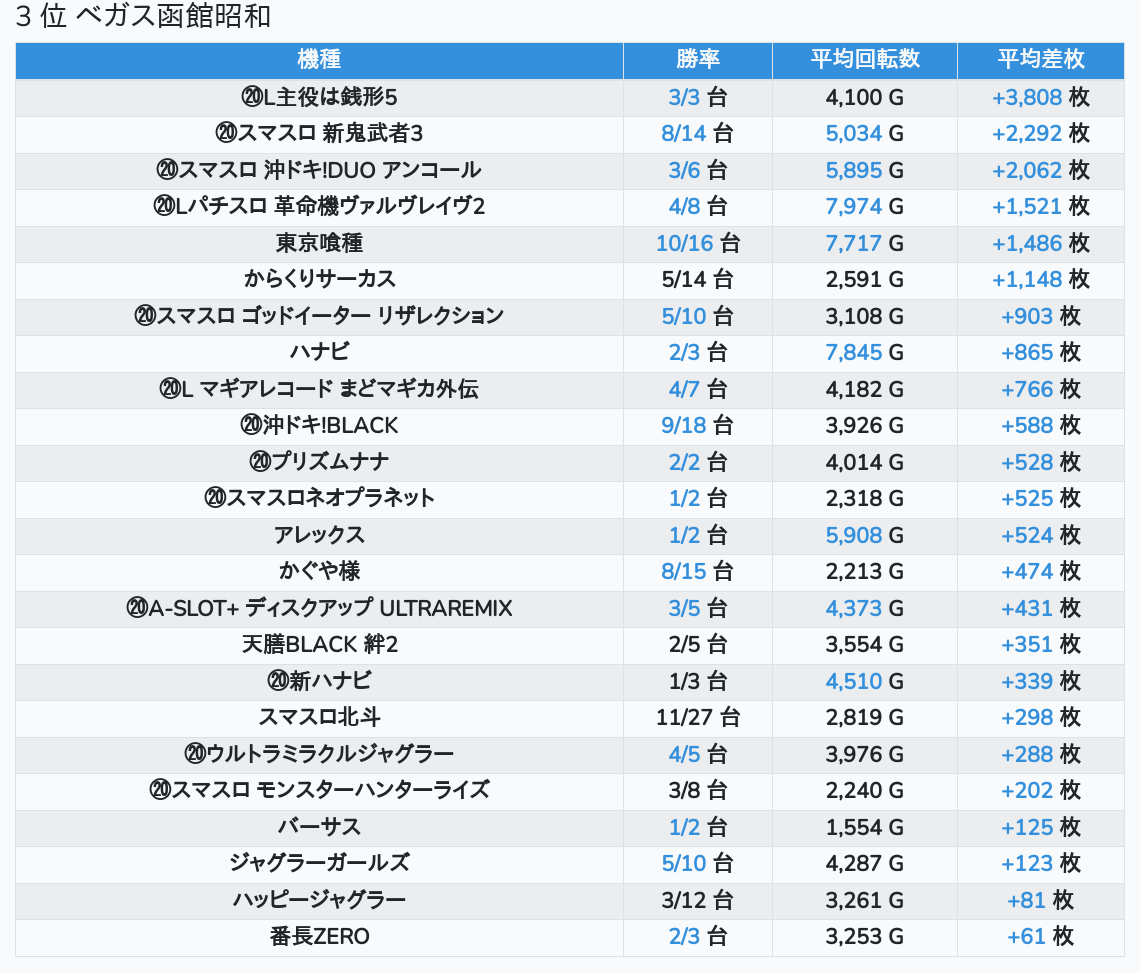Click the +61 value for 番長ZERO
Image resolution: width=1140 pixels, height=973 pixels.
tap(1027, 936)
